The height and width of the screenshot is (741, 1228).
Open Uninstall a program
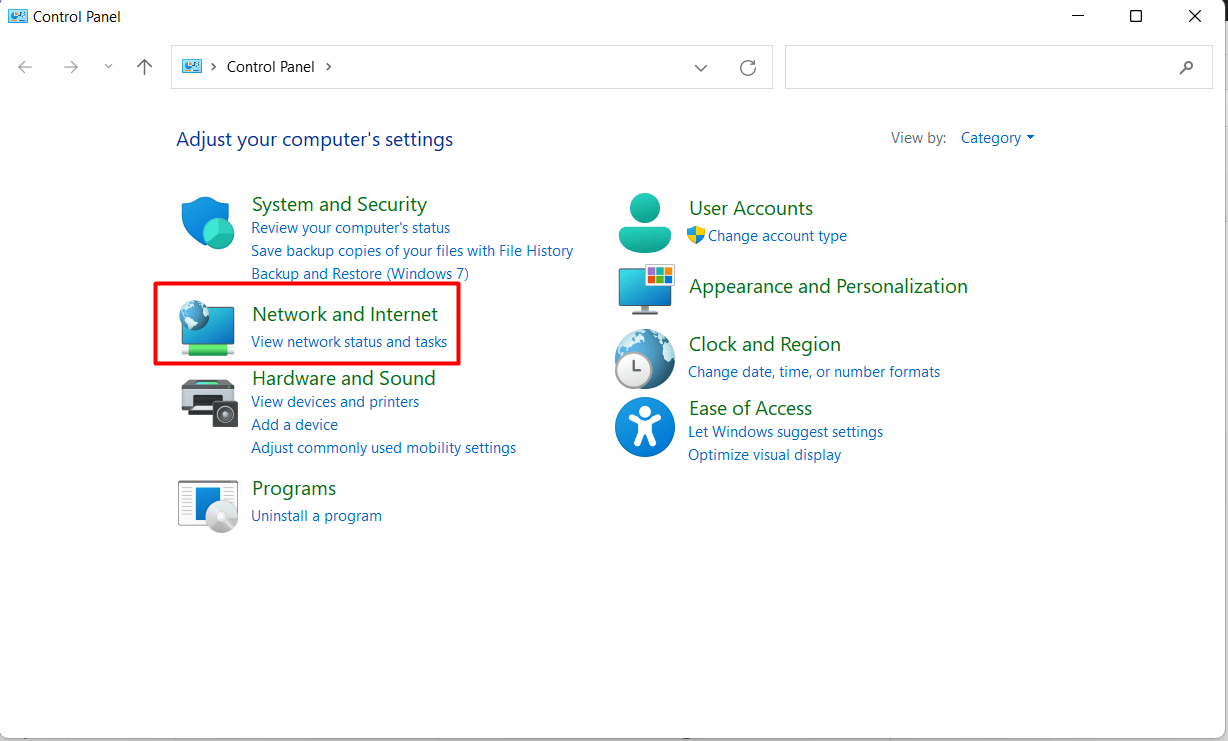click(x=316, y=515)
